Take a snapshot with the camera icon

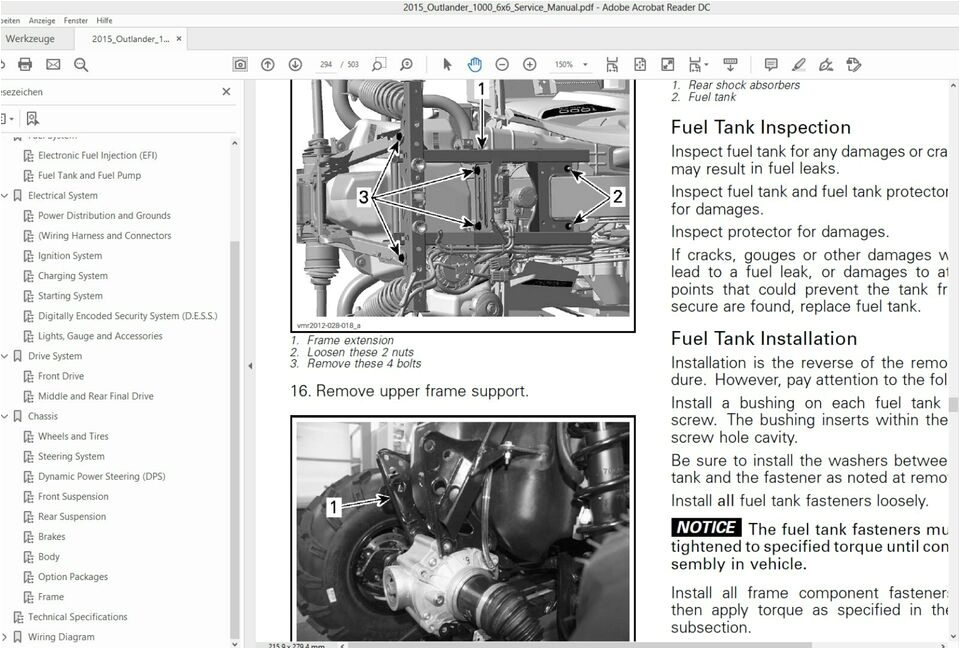point(240,64)
